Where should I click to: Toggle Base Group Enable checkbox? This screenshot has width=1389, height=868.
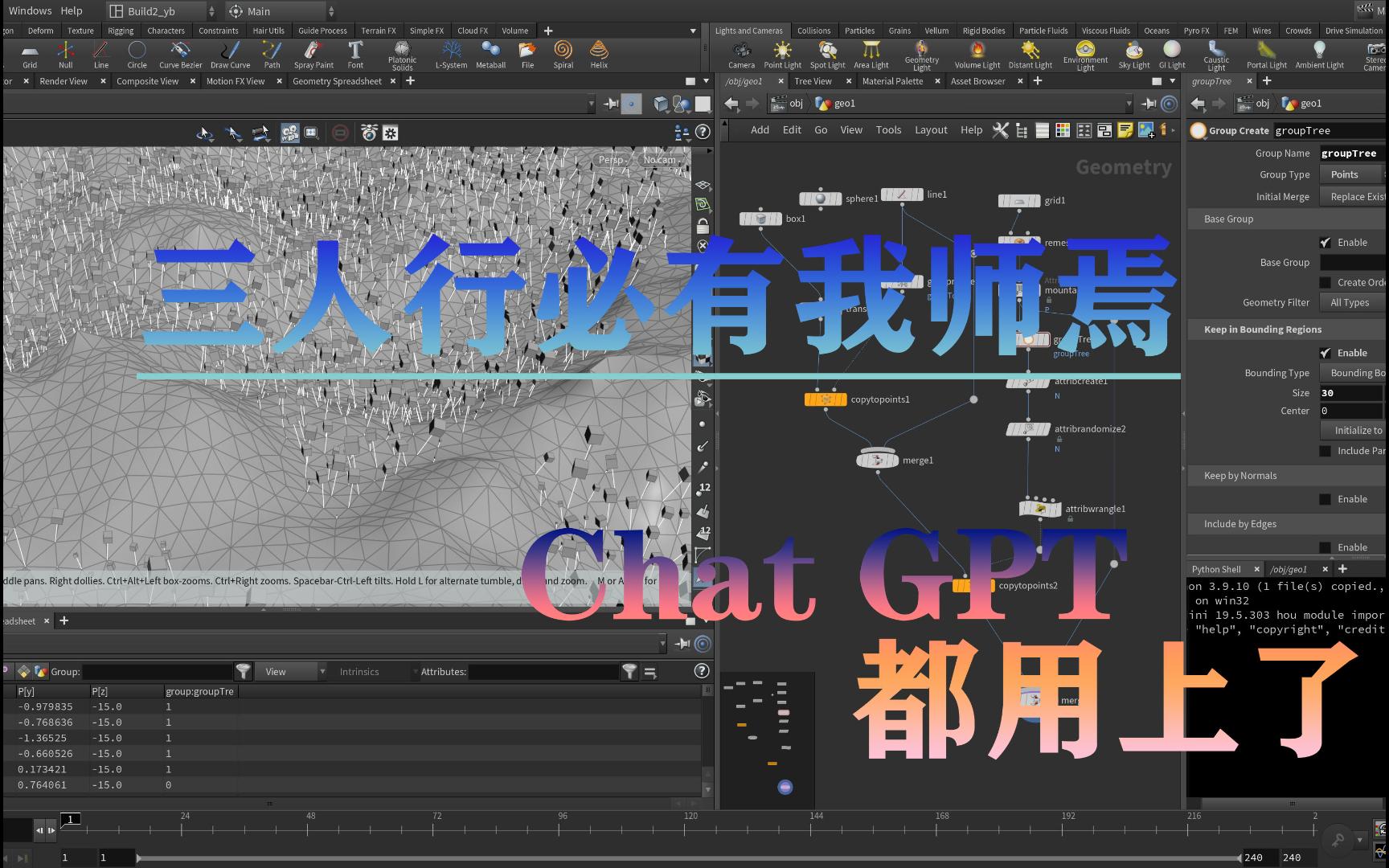pyautogui.click(x=1325, y=242)
